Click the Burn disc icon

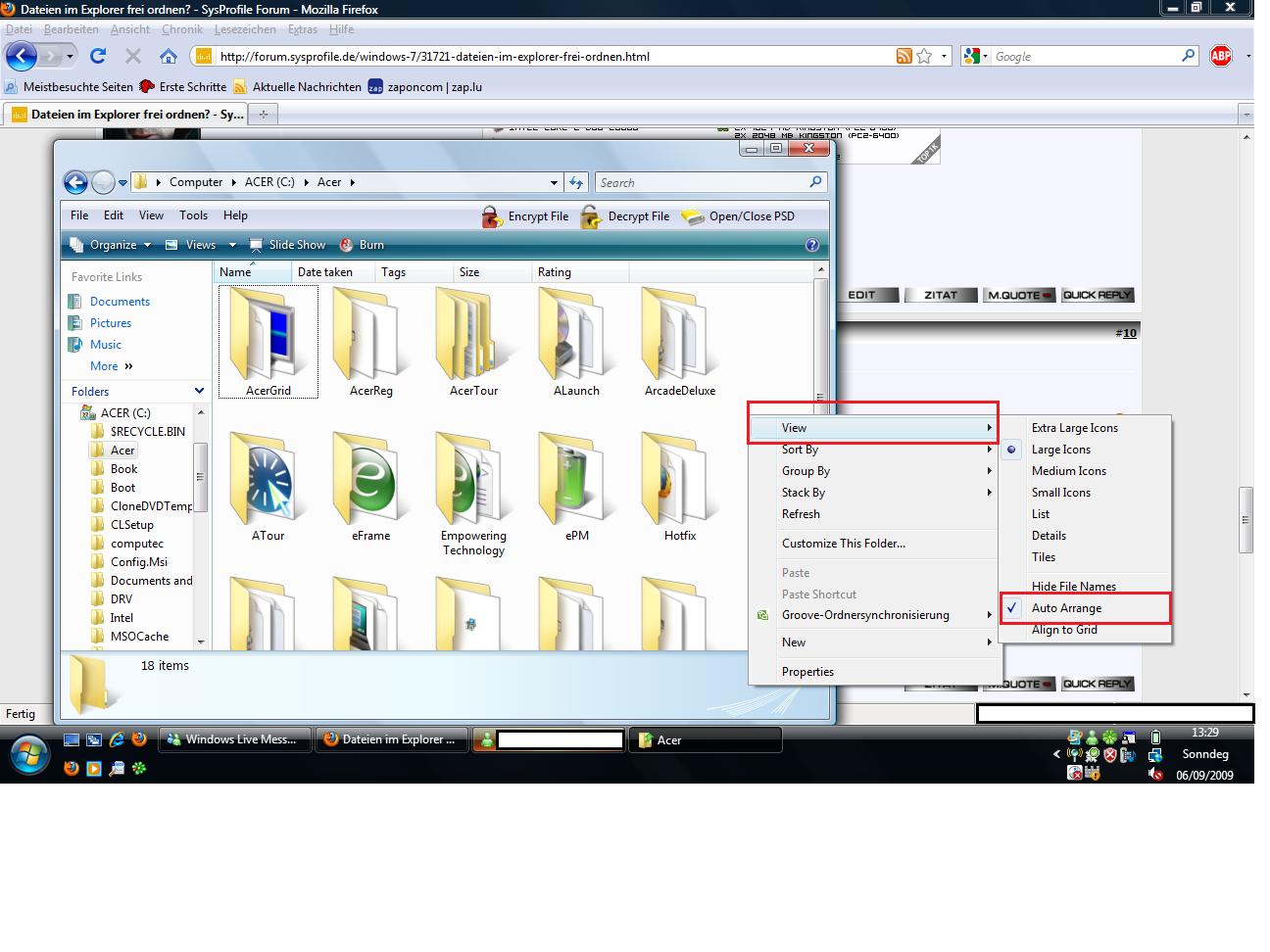pyautogui.click(x=346, y=245)
